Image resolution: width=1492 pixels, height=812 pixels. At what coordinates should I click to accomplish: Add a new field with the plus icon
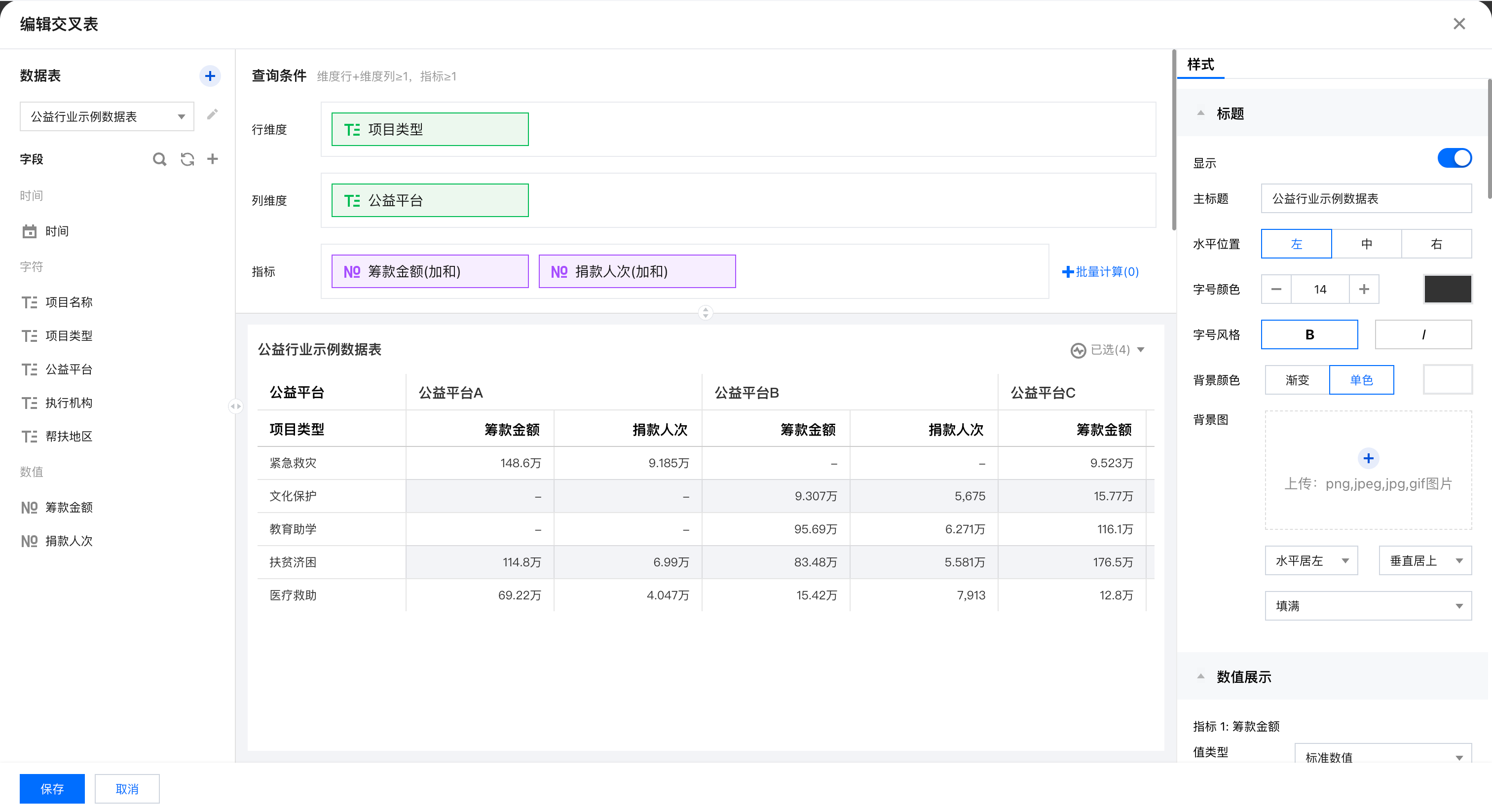point(213,159)
